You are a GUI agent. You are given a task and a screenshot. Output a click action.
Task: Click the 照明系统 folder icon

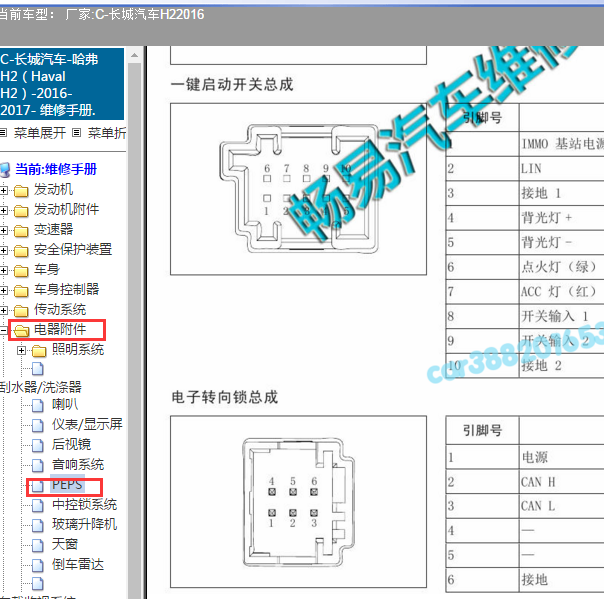point(39,351)
